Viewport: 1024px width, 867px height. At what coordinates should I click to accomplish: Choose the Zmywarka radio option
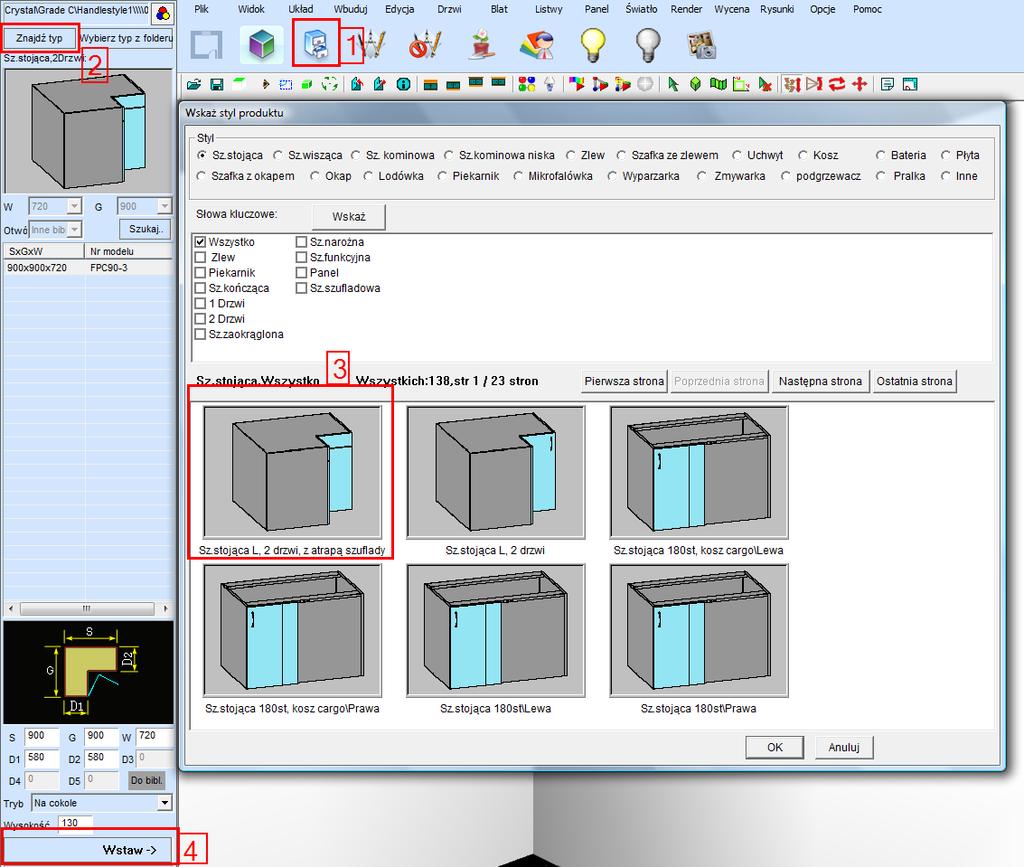click(701, 176)
